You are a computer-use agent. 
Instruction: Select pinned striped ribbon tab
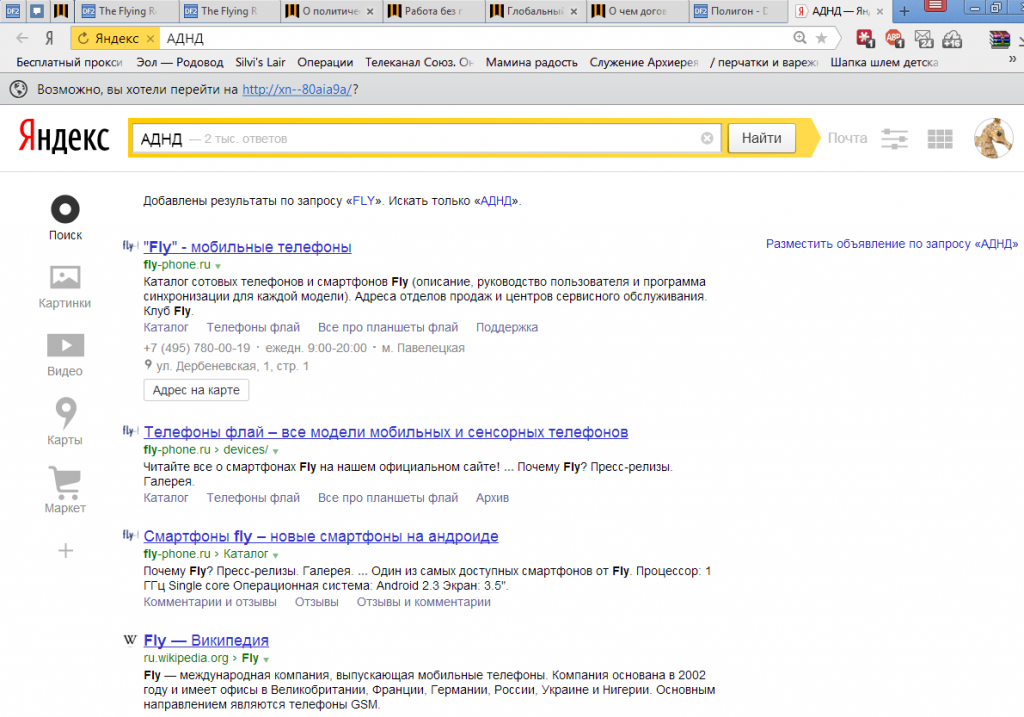(x=61, y=11)
